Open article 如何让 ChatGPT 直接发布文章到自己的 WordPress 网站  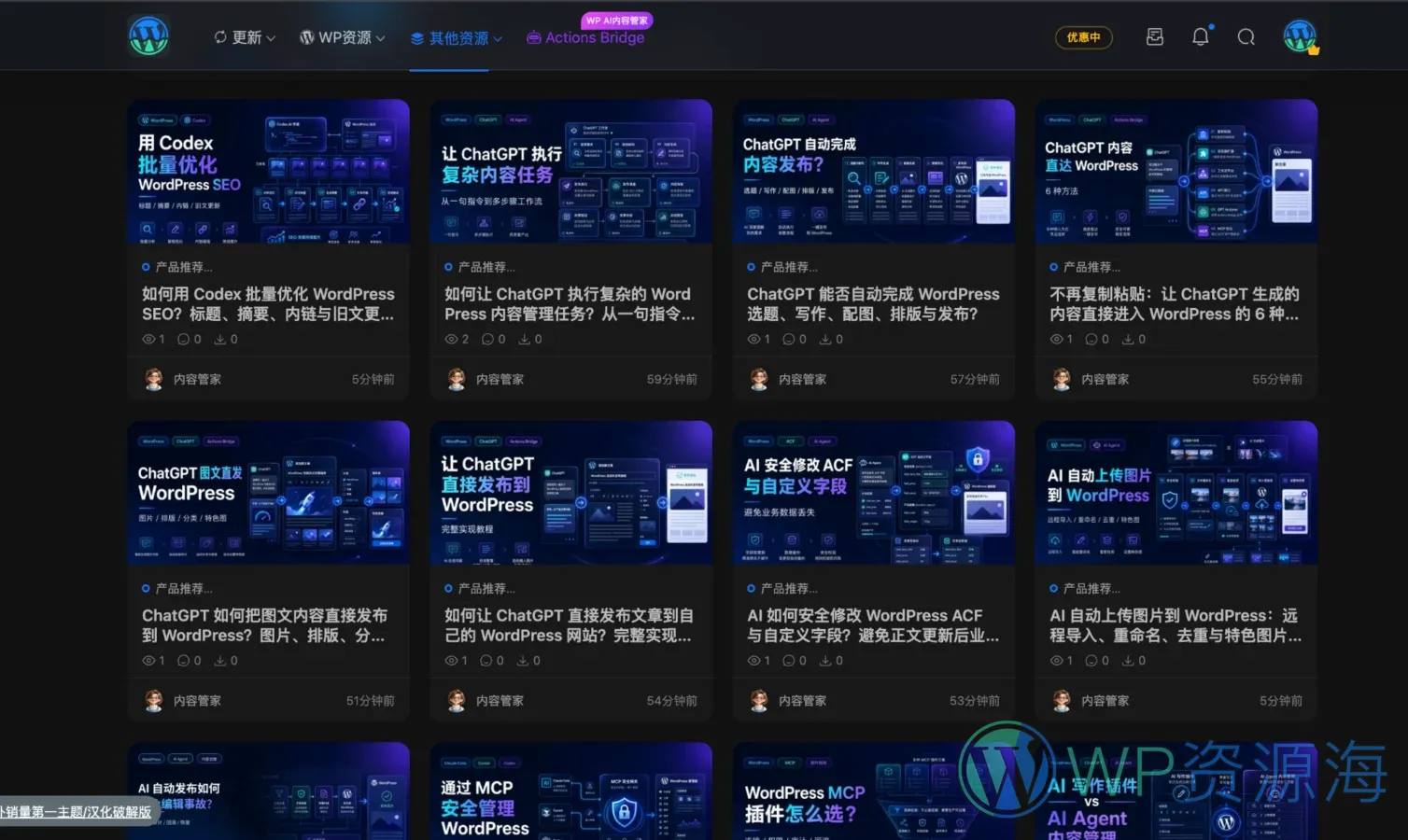tap(570, 625)
